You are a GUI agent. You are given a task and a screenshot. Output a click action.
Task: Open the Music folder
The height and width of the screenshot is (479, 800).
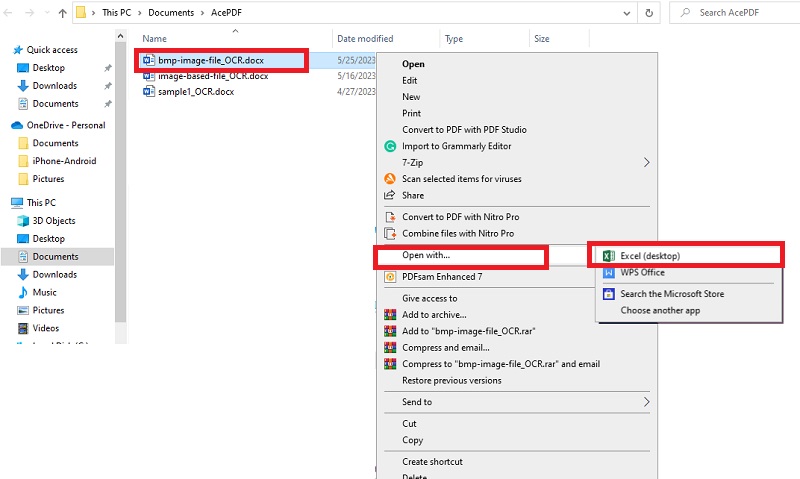click(44, 292)
